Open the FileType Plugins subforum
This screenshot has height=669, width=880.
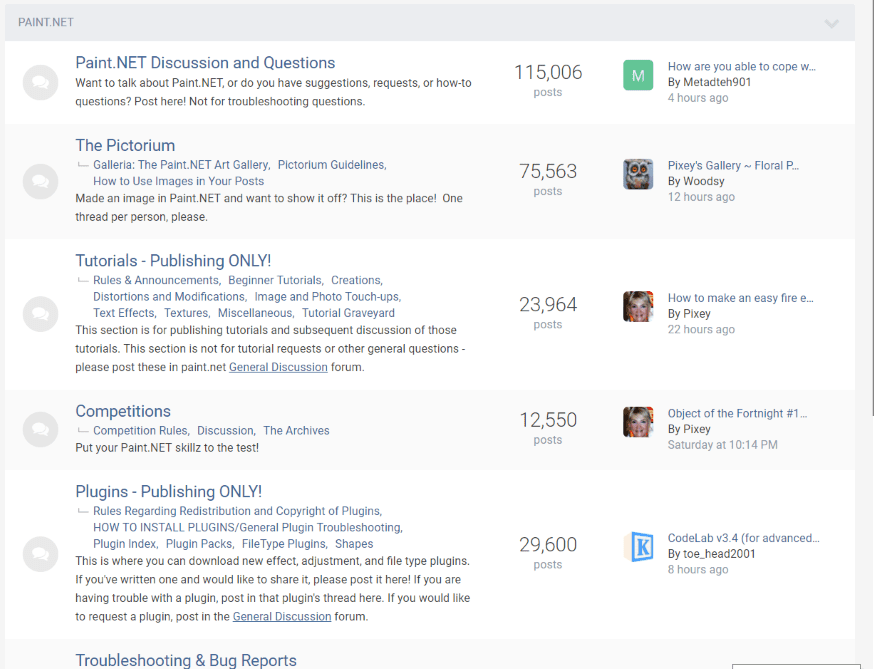pos(284,544)
